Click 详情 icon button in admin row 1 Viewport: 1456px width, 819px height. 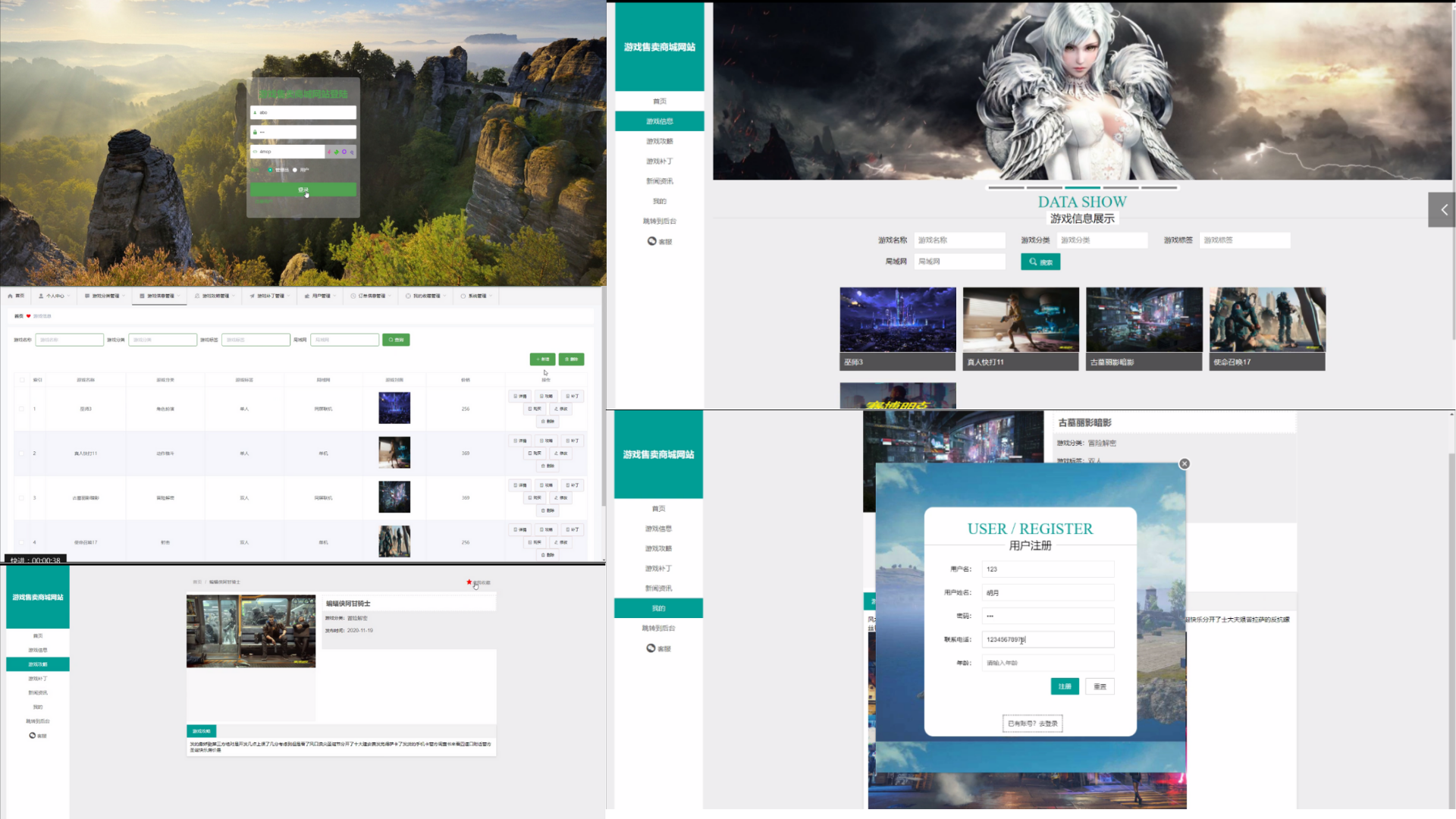tap(520, 397)
